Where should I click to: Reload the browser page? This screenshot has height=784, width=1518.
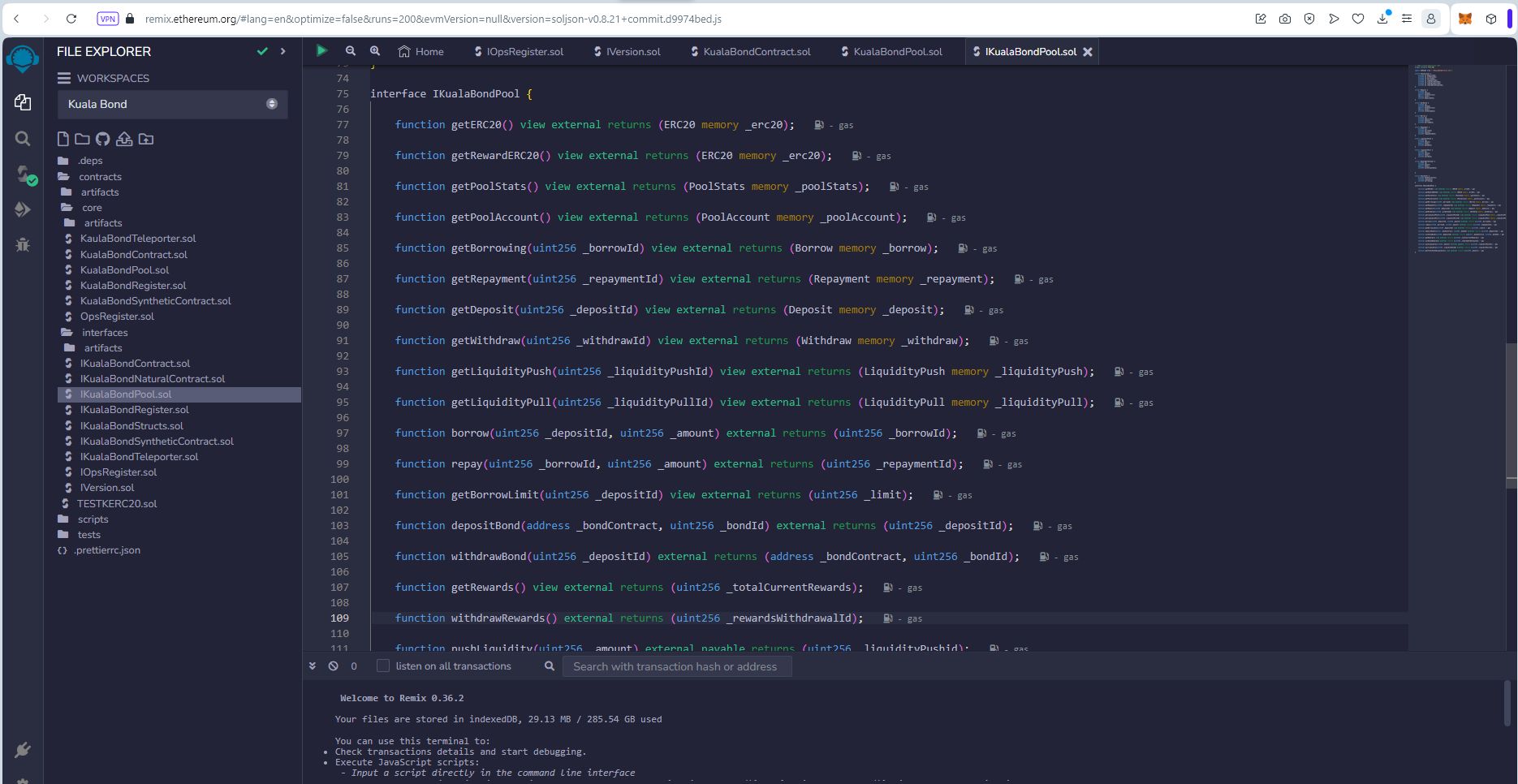tap(71, 18)
